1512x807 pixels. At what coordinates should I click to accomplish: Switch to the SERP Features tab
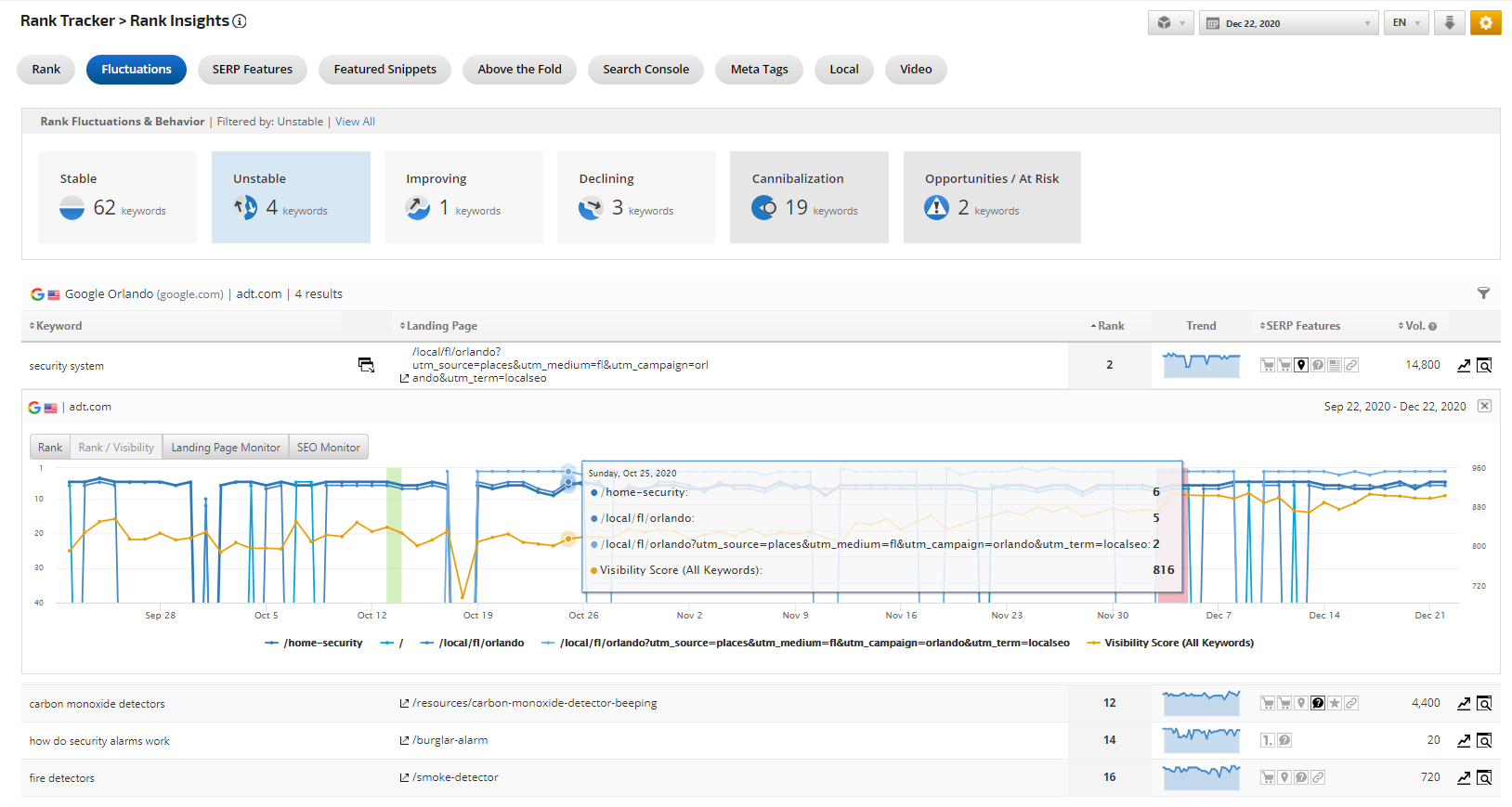coord(252,70)
